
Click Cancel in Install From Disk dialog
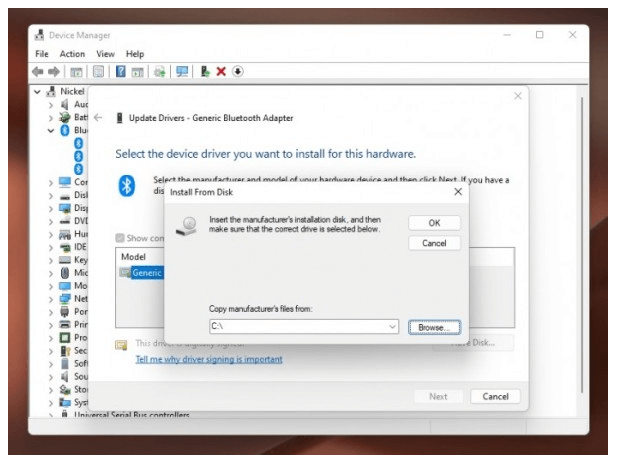[434, 243]
